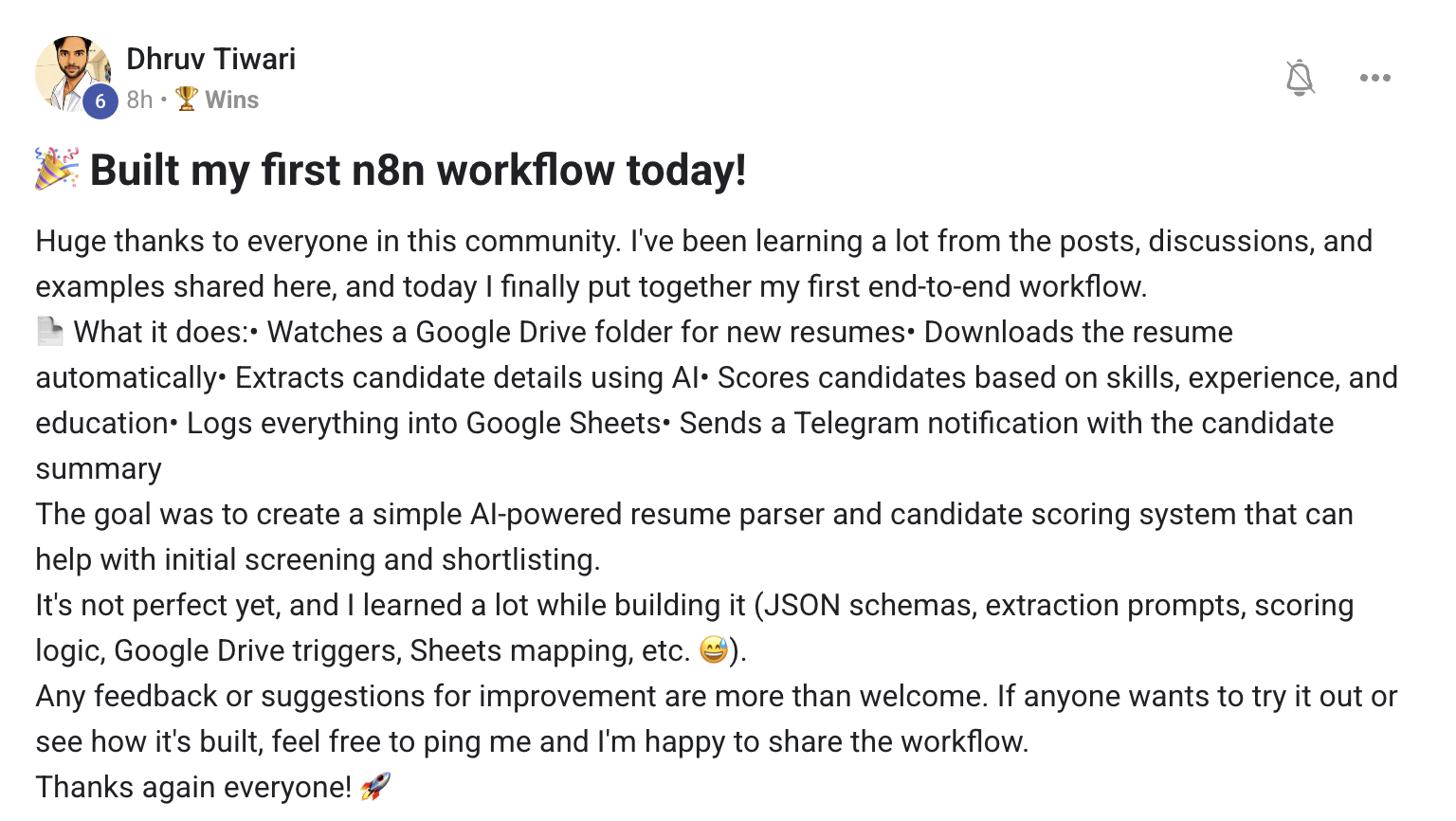
Task: Open Dhruv Tiwari's profile name link
Action: 210,59
